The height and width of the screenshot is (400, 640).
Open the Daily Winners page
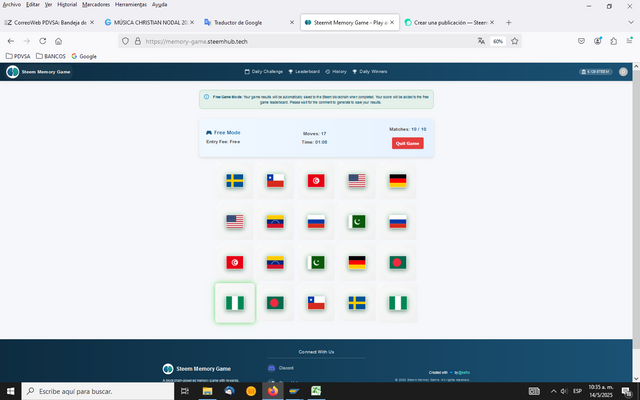click(370, 71)
